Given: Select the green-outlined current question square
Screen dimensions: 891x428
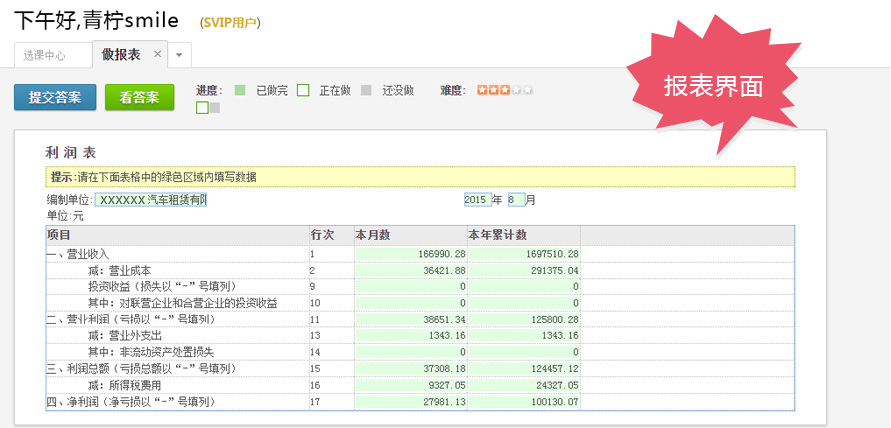Looking at the screenshot, I should [x=202, y=107].
